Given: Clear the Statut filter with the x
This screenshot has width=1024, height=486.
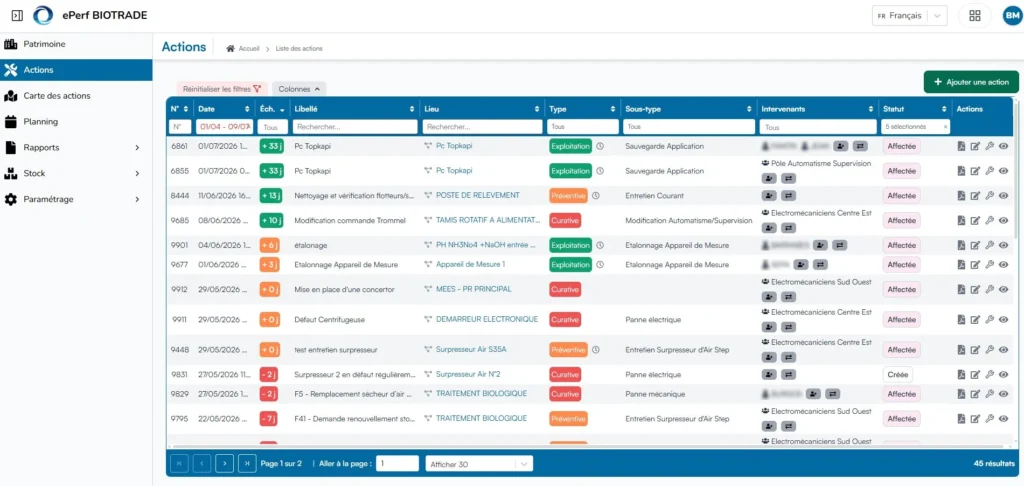Looking at the screenshot, I should (945, 127).
